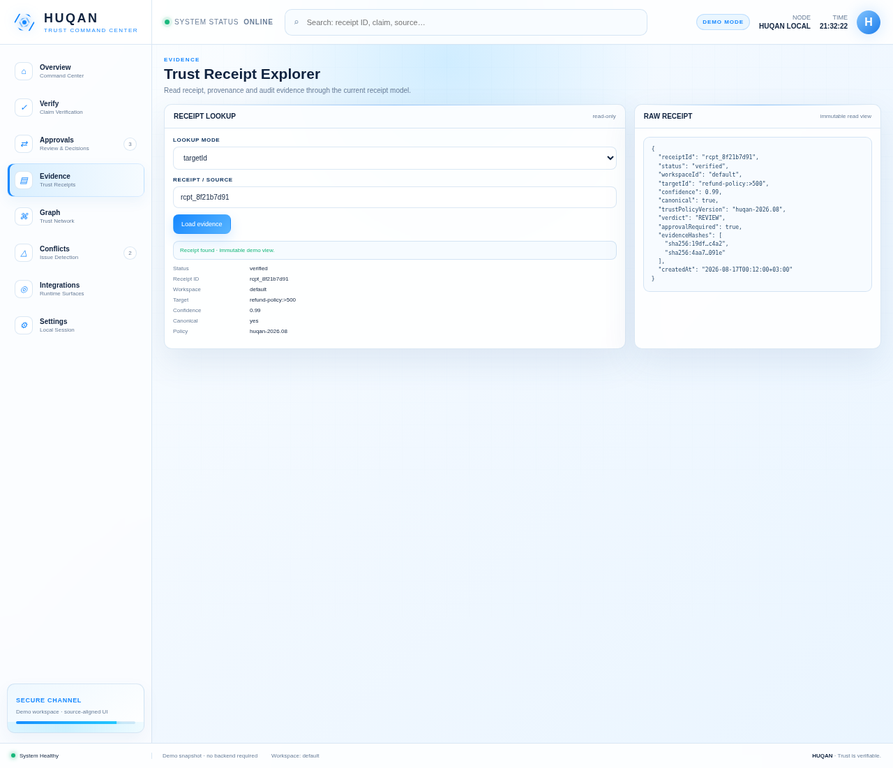Screen dimensions: 893x768
Task: Click the Target value refund-policy:>500
Action: pyautogui.click(x=272, y=300)
